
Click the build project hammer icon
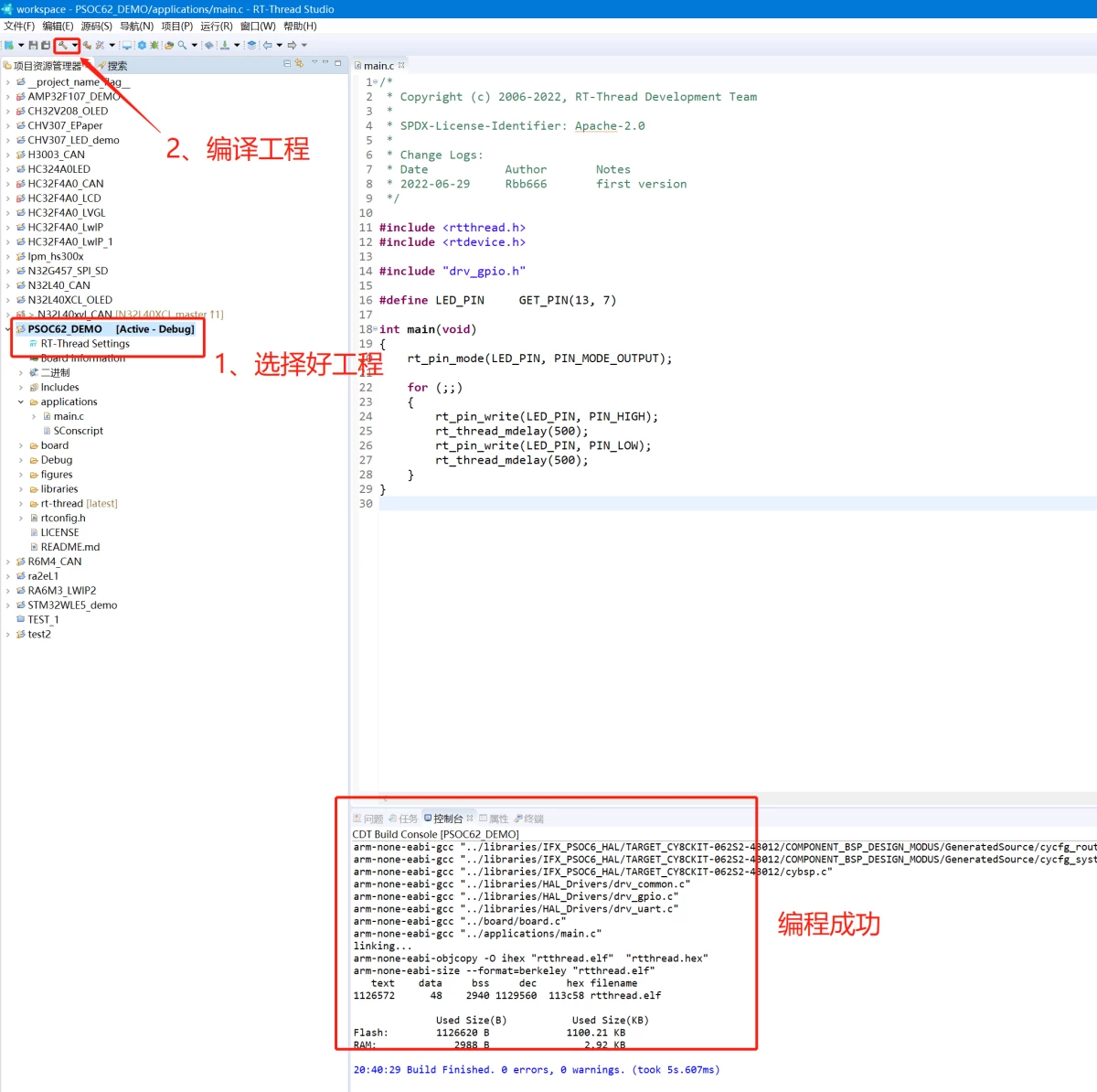63,45
